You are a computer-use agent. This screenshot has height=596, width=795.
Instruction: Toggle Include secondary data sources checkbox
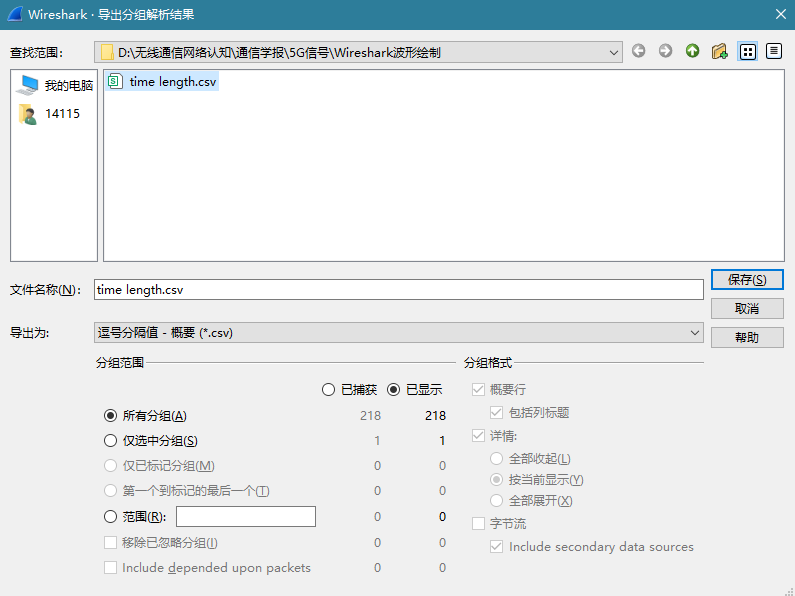click(x=496, y=547)
